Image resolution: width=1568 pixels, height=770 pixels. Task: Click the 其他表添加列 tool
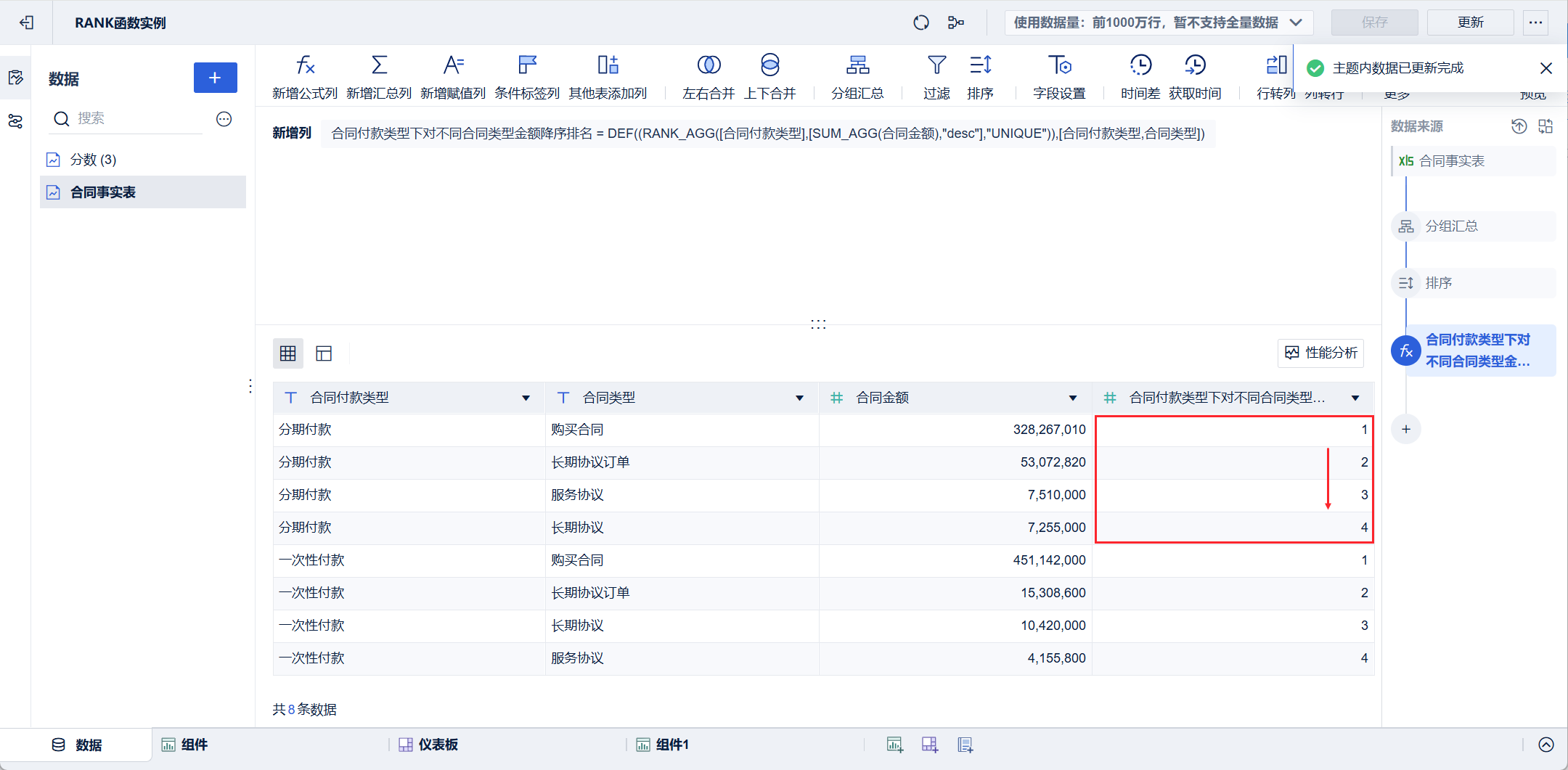coord(608,76)
